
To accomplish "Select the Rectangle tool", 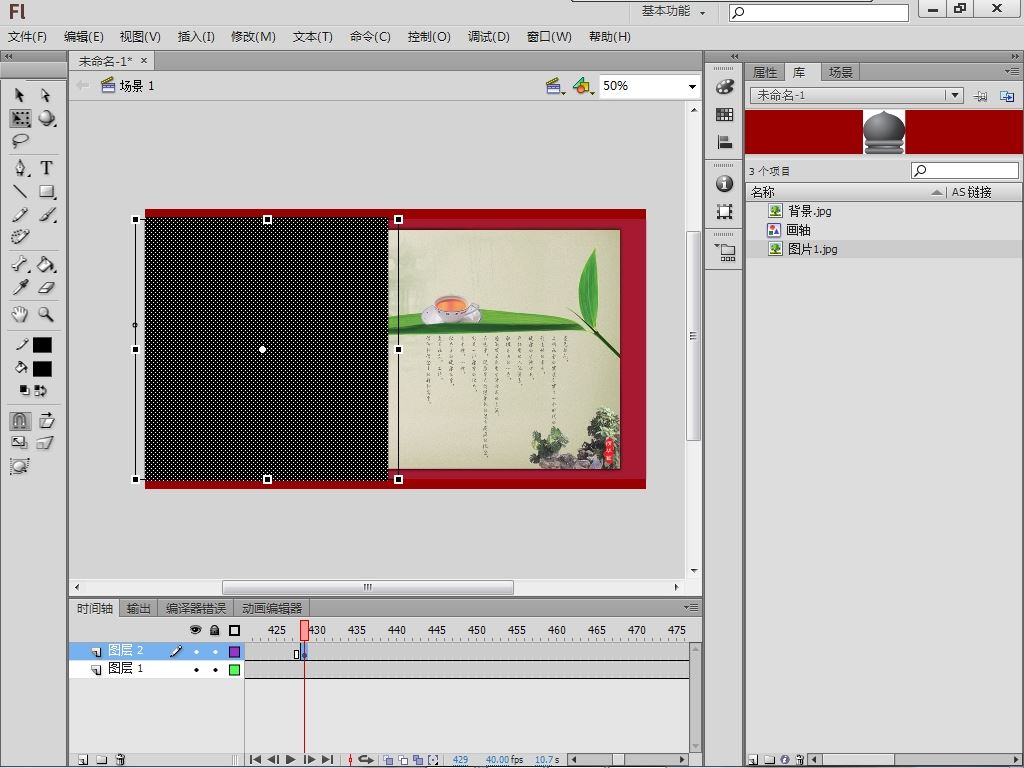I will pyautogui.click(x=46, y=191).
